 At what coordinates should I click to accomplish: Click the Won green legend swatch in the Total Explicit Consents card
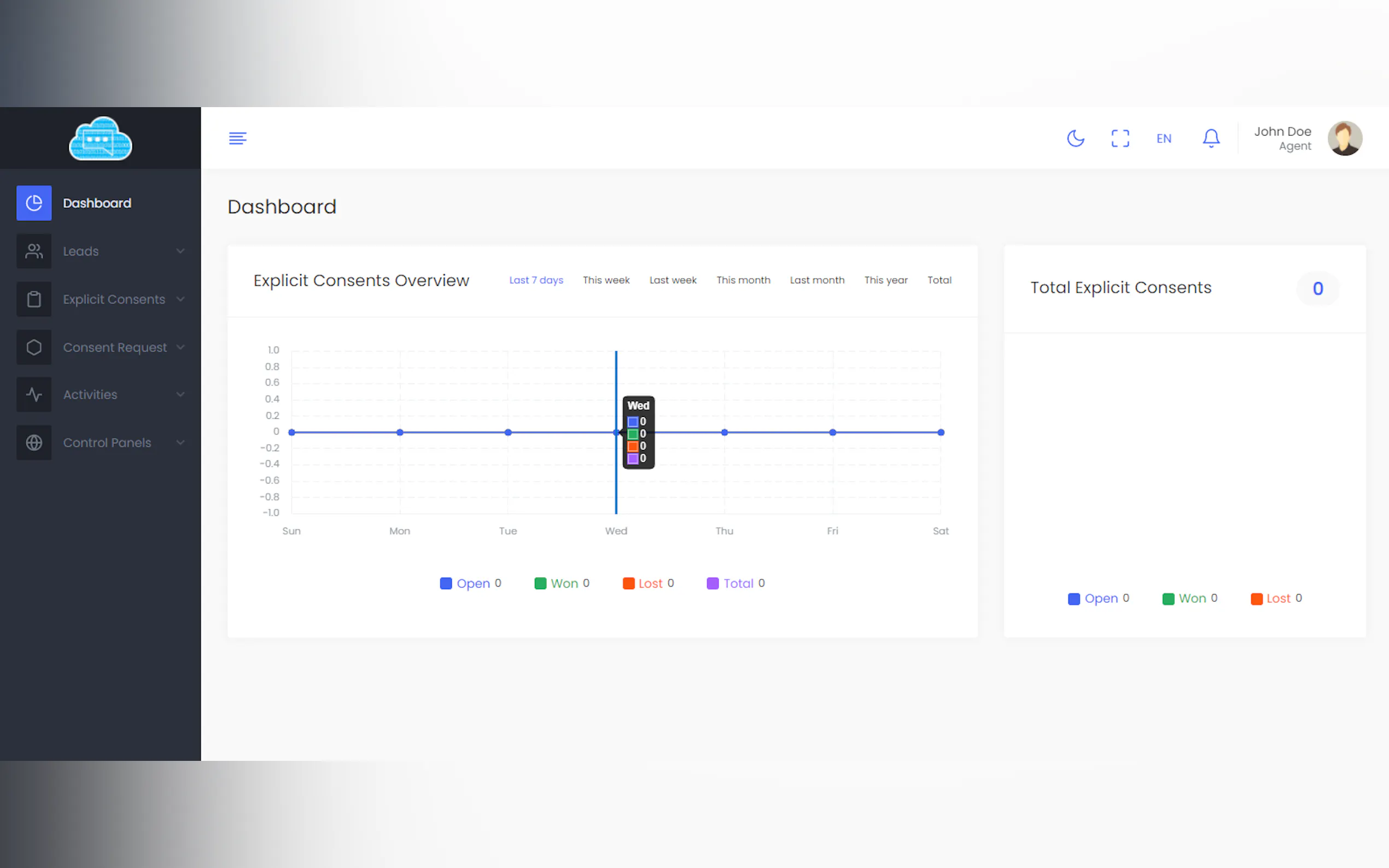tap(1168, 599)
